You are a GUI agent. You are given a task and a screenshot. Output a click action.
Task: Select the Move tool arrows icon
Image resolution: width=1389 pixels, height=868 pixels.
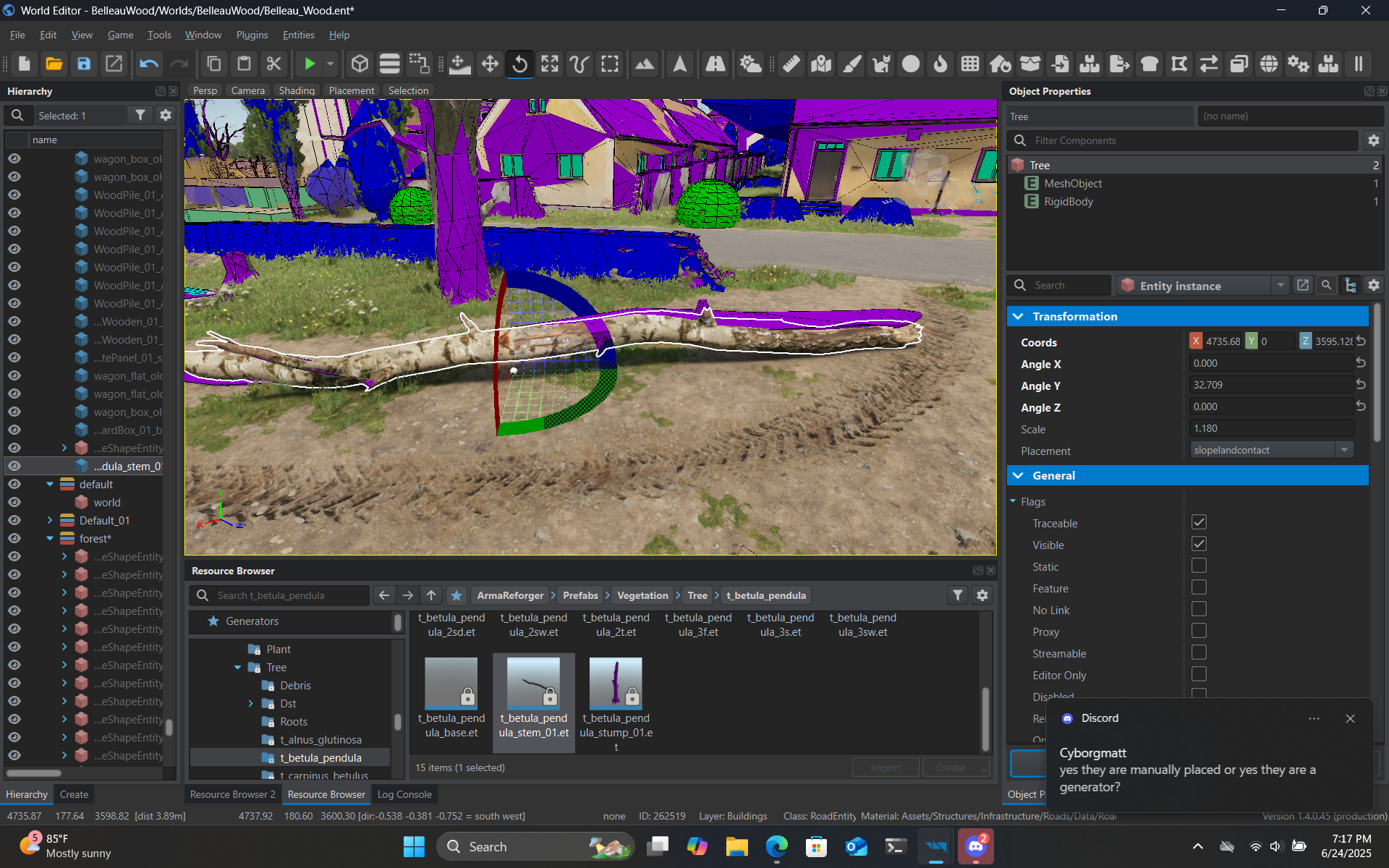pos(490,64)
